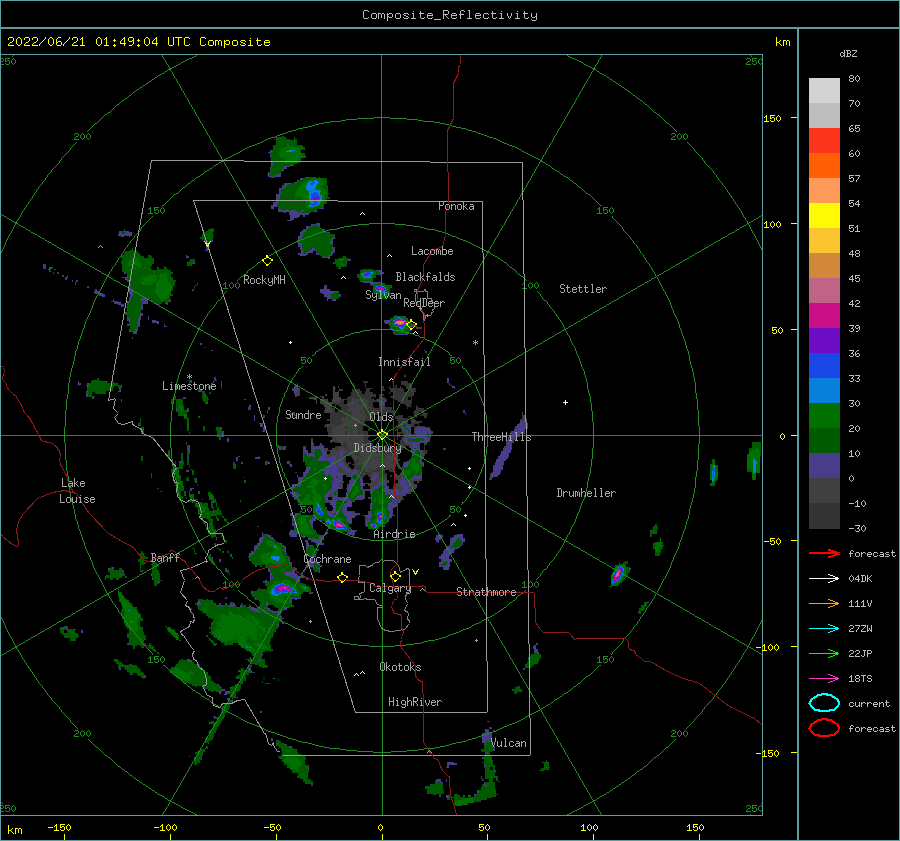Screen dimensions: 900x841
Task: Click the HighRiver city label
Action: [415, 702]
